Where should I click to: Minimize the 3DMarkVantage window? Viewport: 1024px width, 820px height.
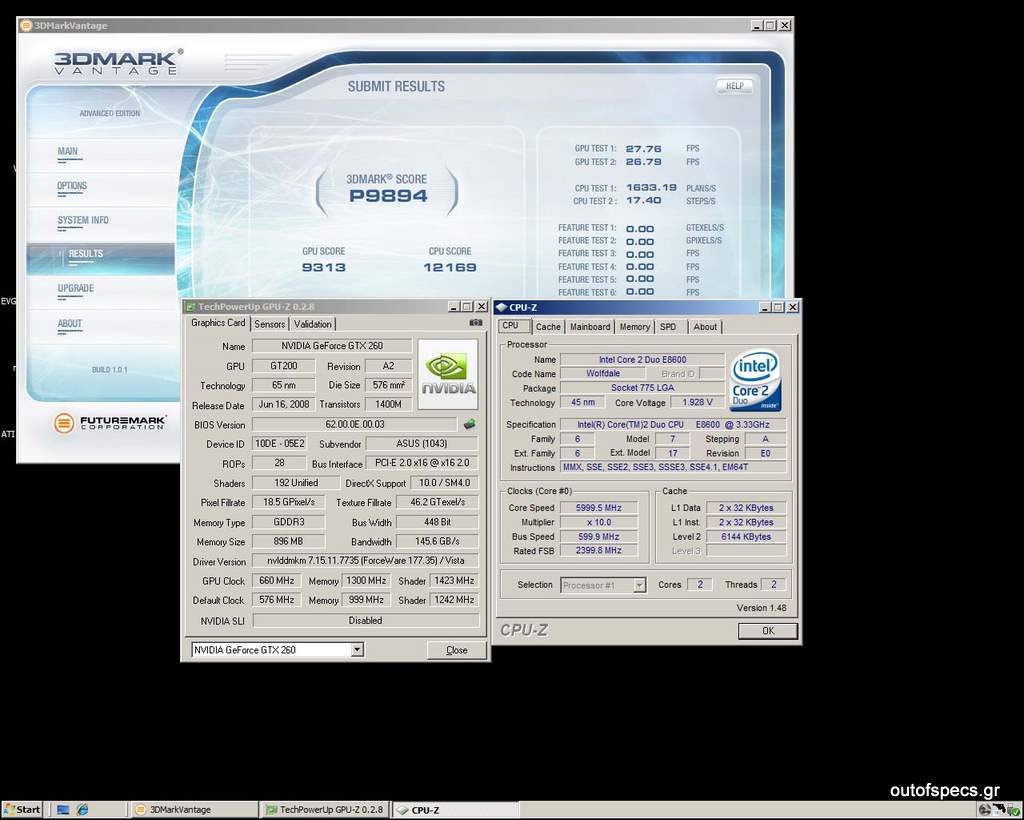click(x=757, y=25)
